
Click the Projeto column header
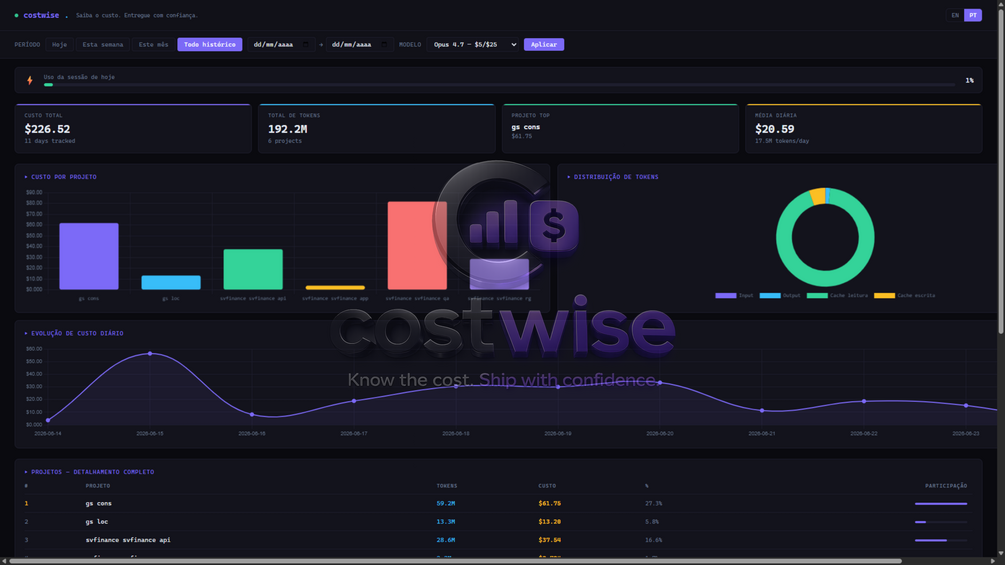[97, 486]
